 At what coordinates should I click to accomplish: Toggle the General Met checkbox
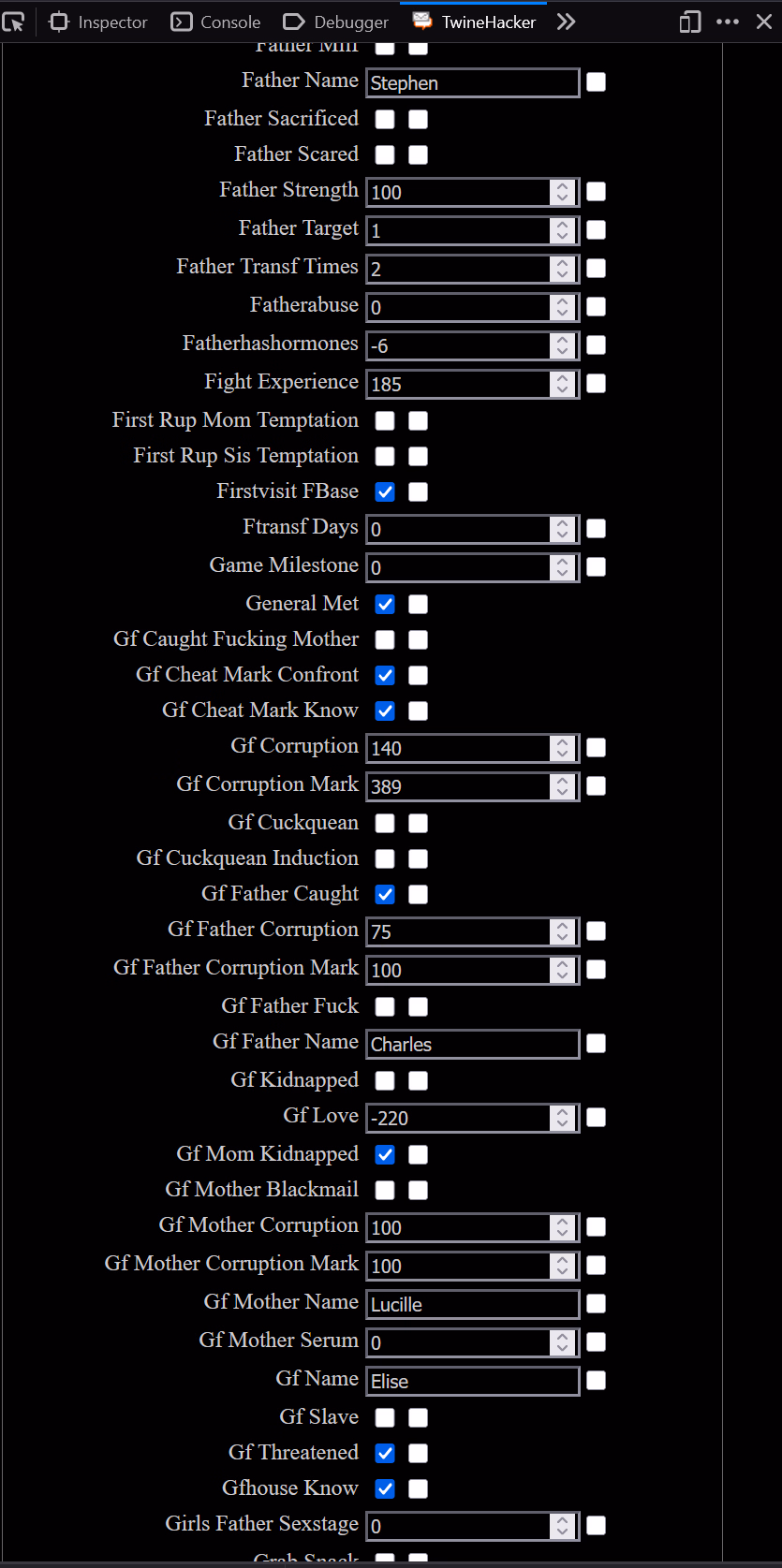[385, 604]
